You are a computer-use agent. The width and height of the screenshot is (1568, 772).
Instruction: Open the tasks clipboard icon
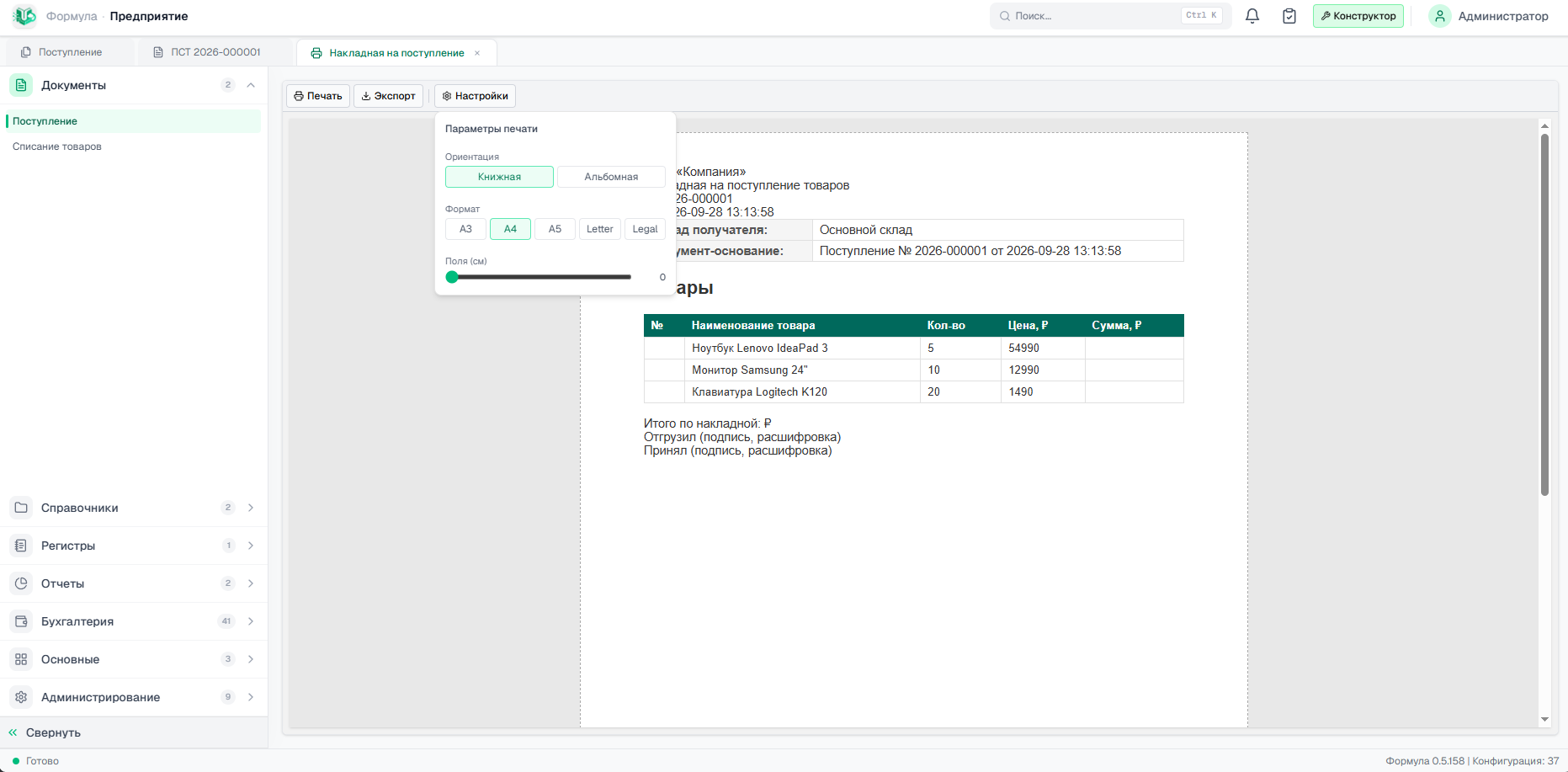[x=1289, y=16]
